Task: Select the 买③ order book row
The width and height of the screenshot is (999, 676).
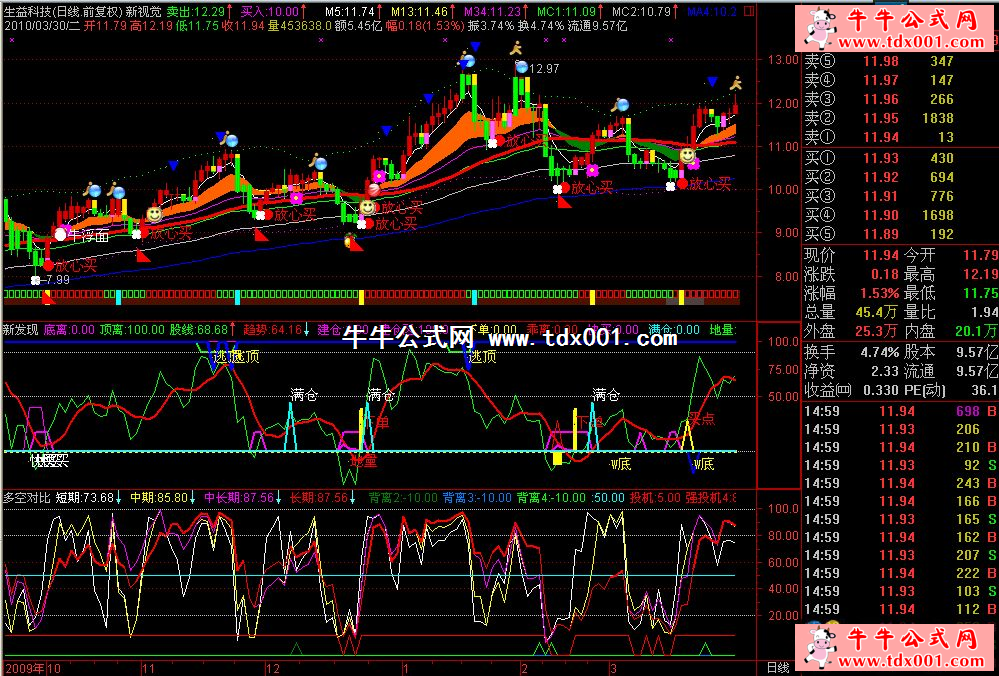Action: click(x=898, y=196)
